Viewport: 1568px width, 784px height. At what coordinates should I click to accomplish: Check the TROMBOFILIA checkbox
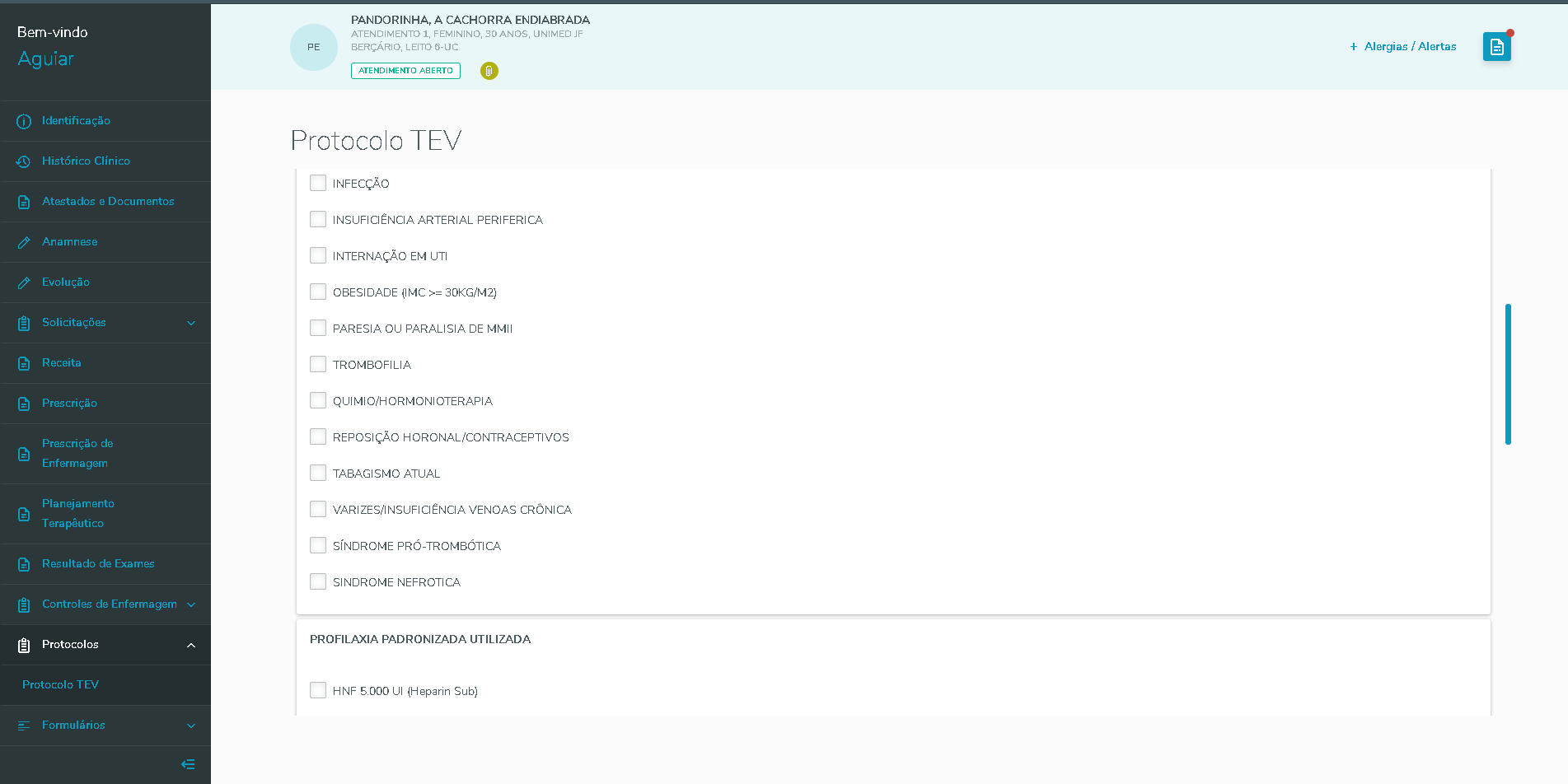[x=318, y=364]
